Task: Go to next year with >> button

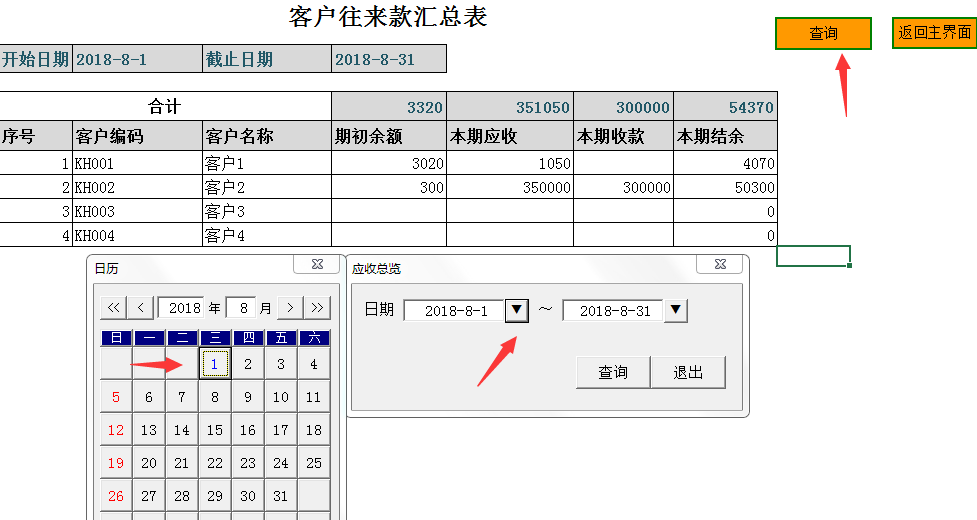Action: coord(317,308)
